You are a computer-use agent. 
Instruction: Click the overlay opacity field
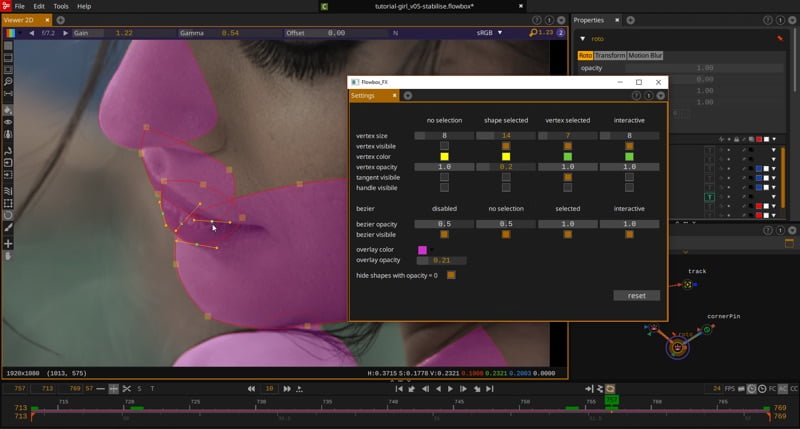tap(441, 260)
